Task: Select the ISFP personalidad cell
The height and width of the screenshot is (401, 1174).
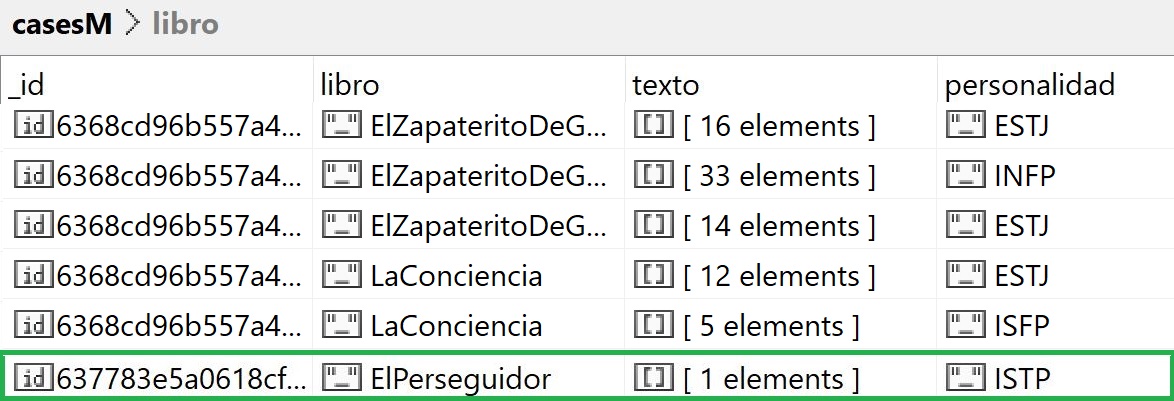Action: (1022, 326)
